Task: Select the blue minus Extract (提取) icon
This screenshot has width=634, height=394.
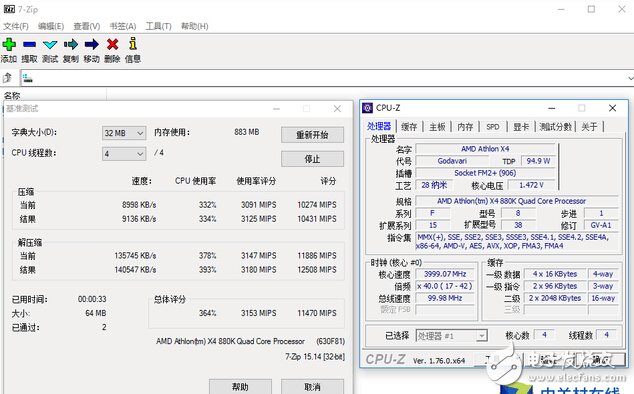Action: pos(30,44)
